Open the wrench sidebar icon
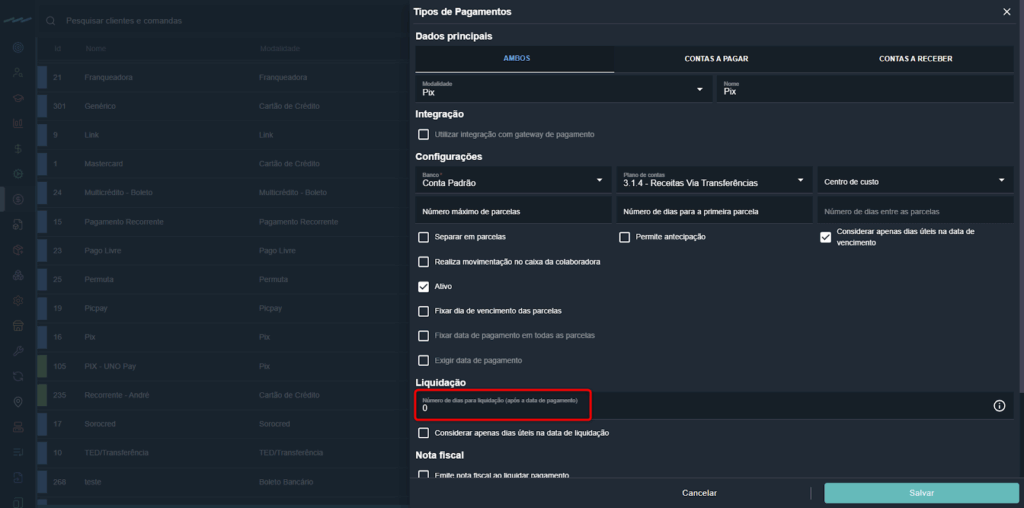Screen dimensions: 1024x508 18,351
